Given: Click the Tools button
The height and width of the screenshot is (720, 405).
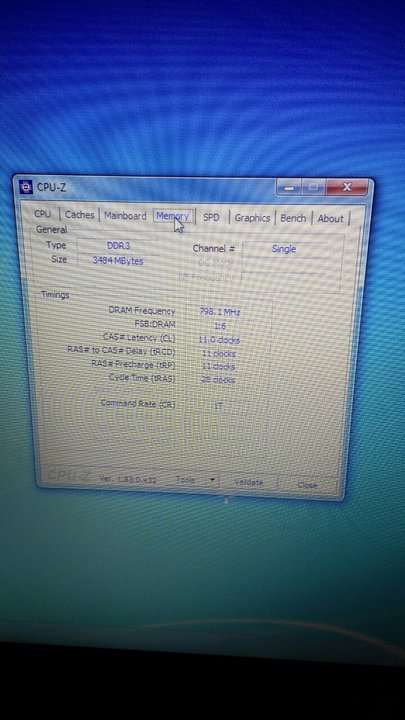Looking at the screenshot, I should 186,479.
